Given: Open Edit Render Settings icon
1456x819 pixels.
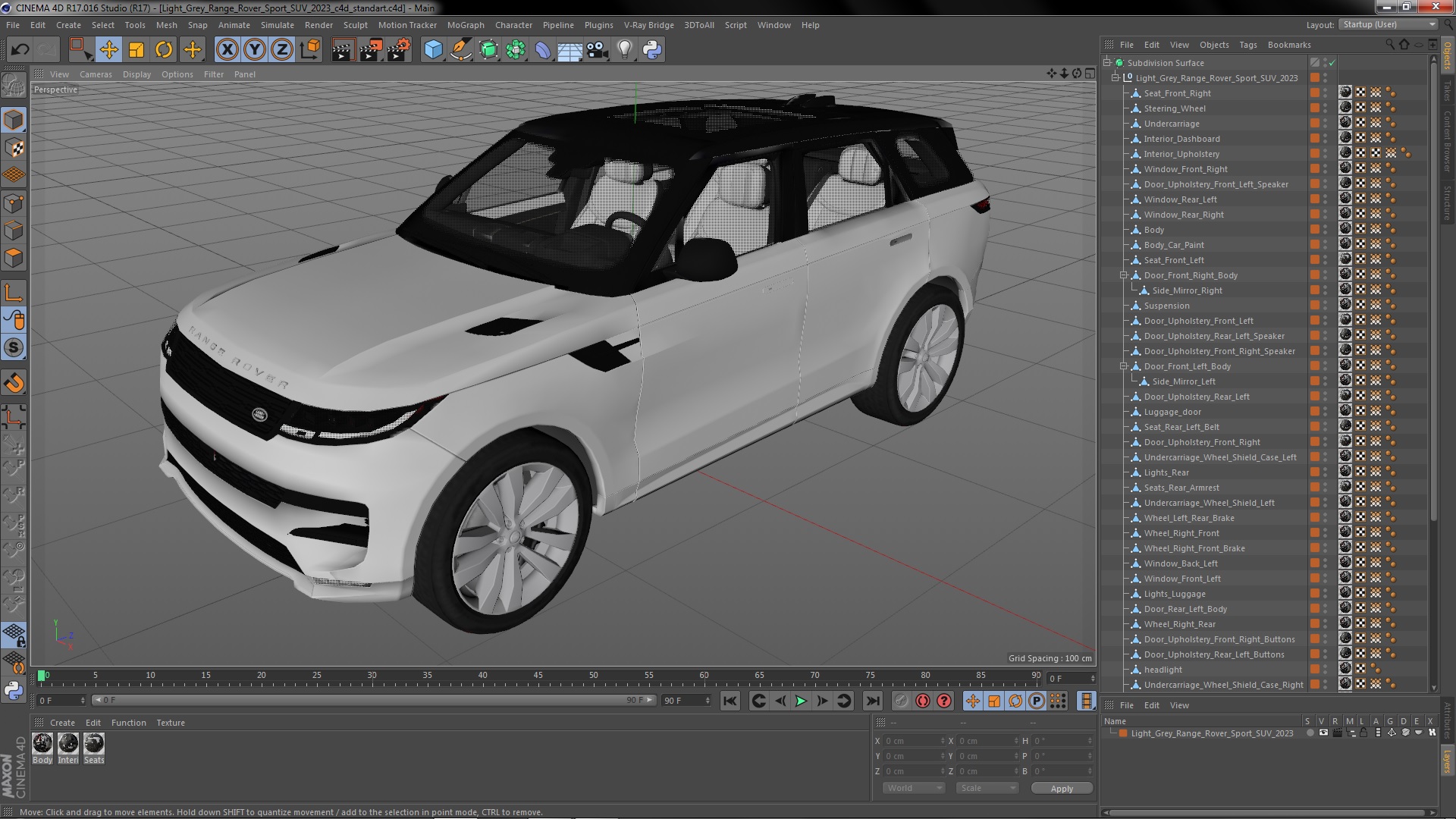Looking at the screenshot, I should point(399,50).
